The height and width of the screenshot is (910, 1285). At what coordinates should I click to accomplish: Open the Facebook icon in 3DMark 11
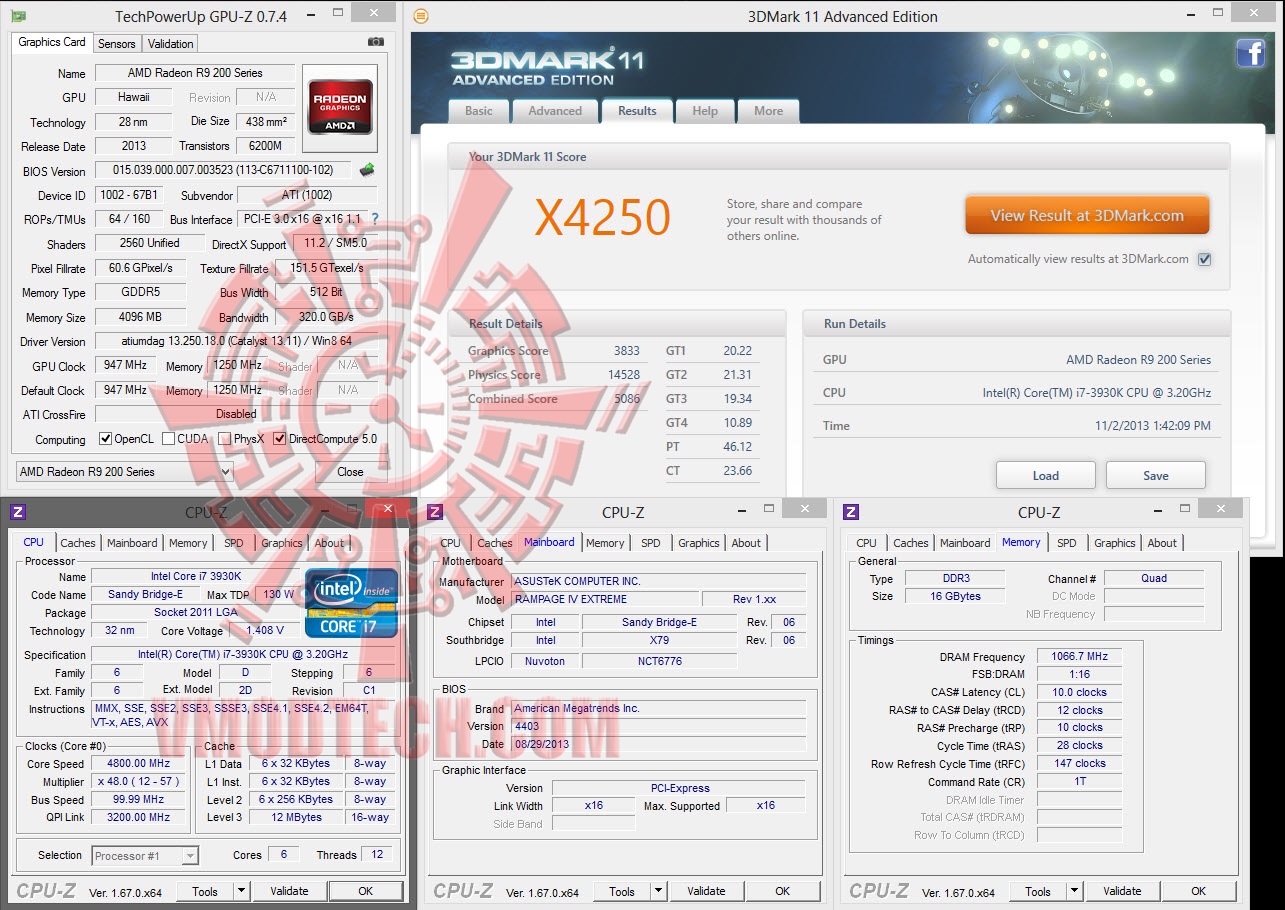(x=1251, y=54)
